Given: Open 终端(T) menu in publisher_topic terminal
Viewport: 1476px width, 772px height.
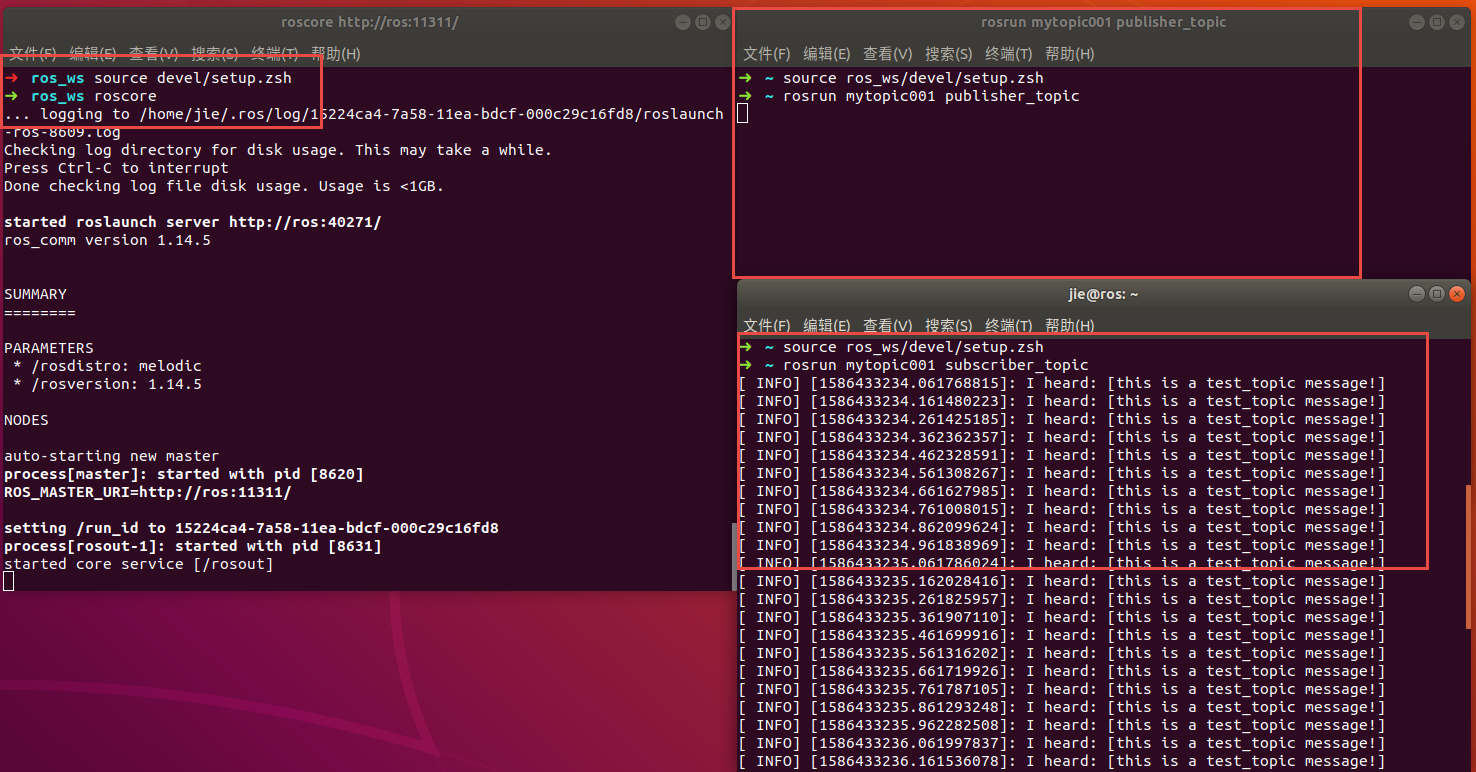Looking at the screenshot, I should [1009, 54].
